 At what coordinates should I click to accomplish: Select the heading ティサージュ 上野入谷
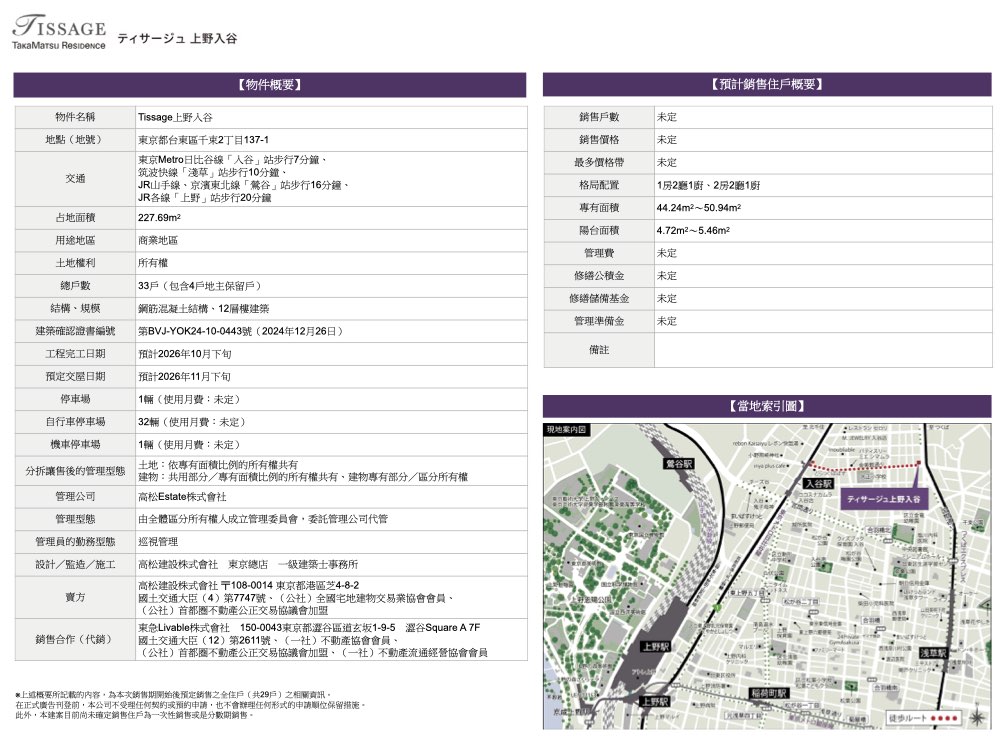(x=177, y=39)
